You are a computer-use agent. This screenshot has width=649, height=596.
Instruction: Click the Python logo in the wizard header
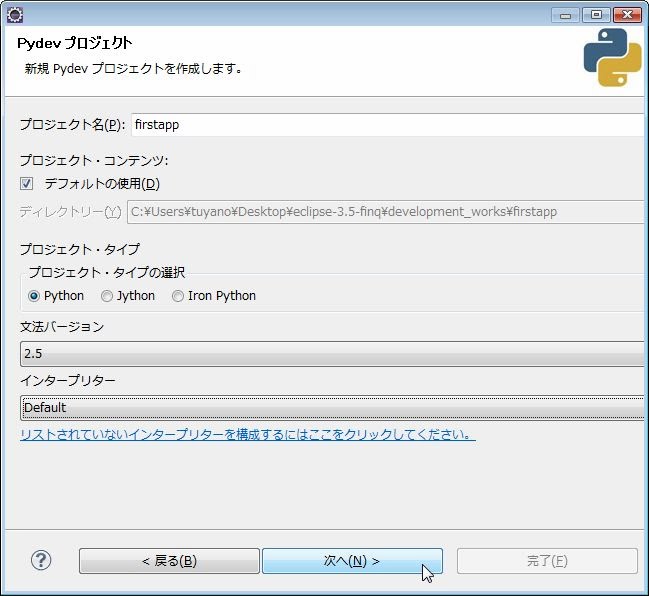click(x=612, y=57)
